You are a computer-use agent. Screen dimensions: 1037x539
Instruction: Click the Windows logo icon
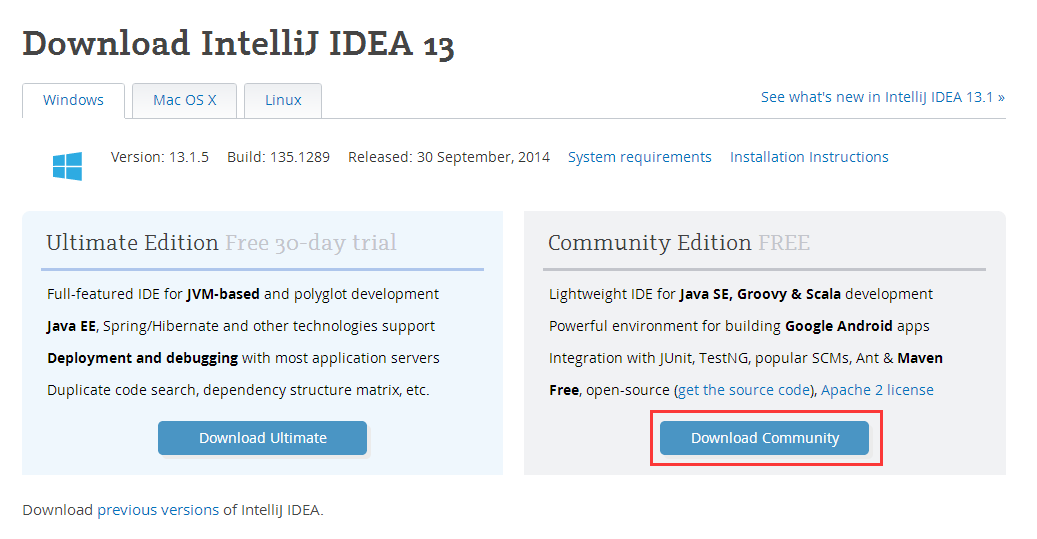pos(67,166)
